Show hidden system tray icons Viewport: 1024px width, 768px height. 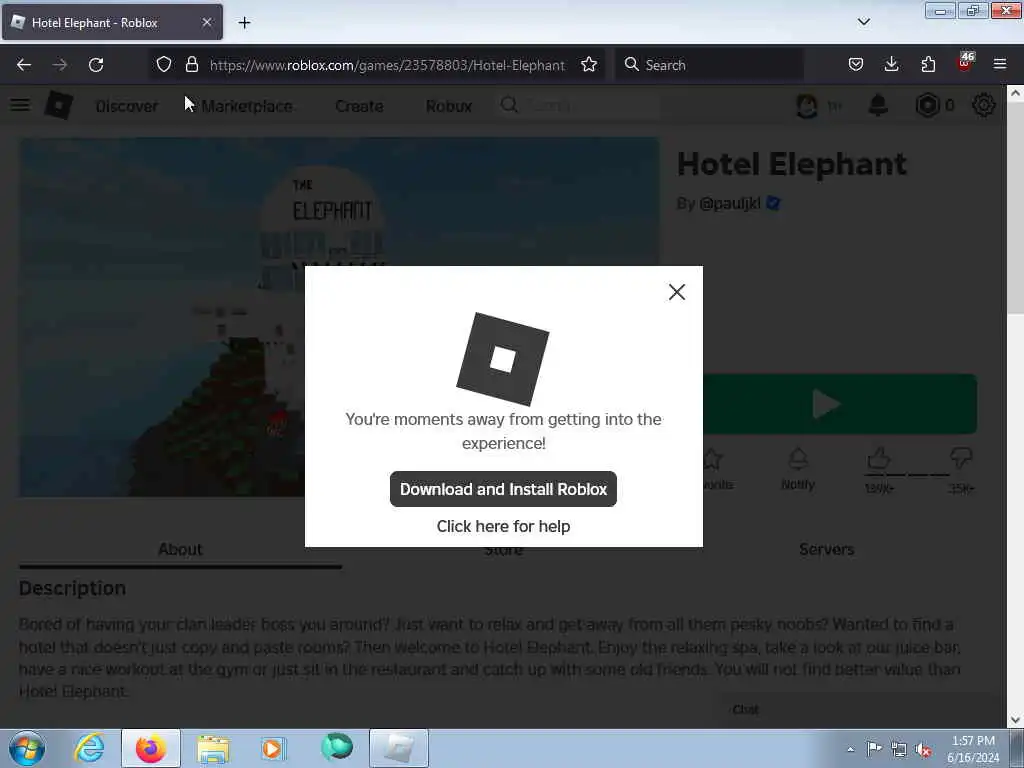tap(850, 749)
